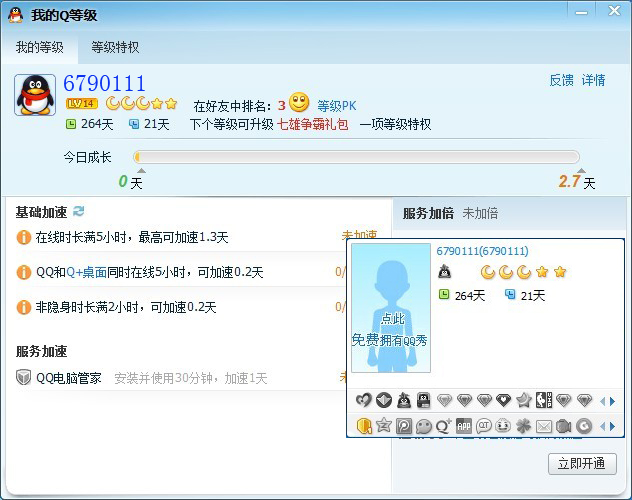Open the Q+ icon in popup
Viewport: 632px width, 500px height.
pyautogui.click(x=444, y=425)
